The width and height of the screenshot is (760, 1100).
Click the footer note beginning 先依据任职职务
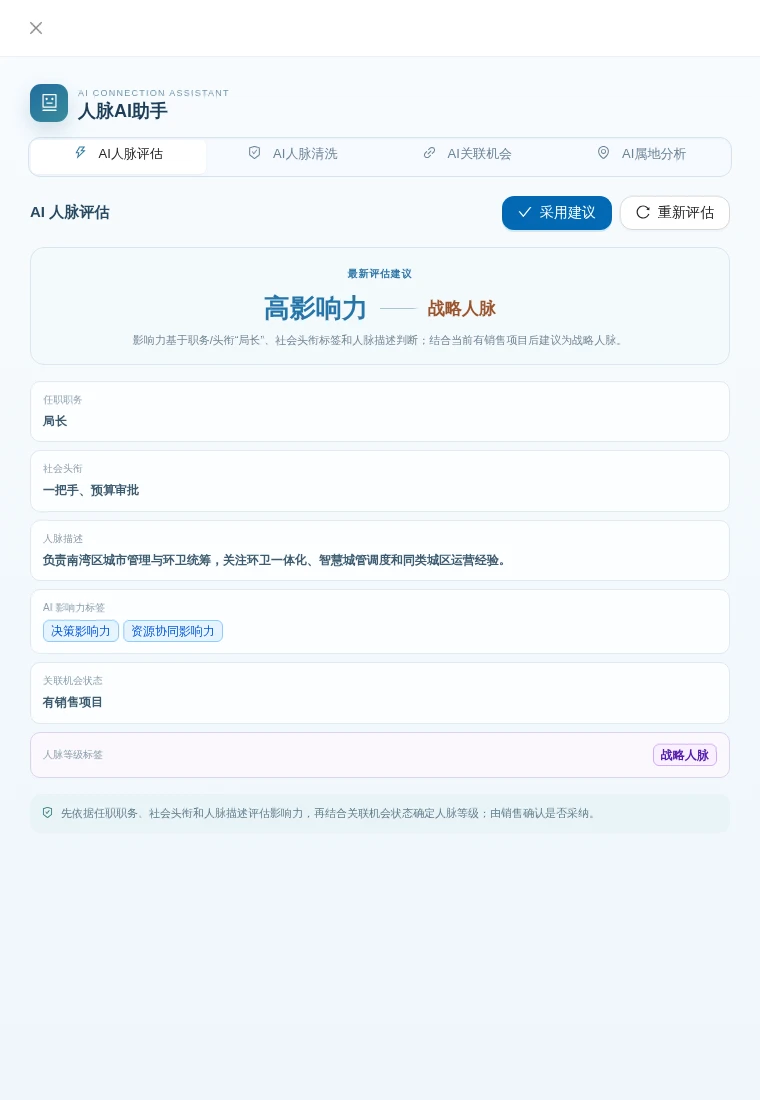pyautogui.click(x=329, y=813)
